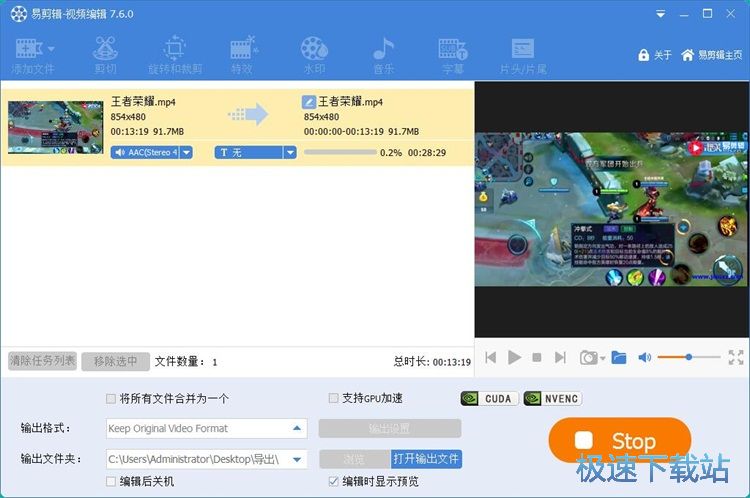Click the orange Stop button
The width and height of the screenshot is (750, 498).
619,440
